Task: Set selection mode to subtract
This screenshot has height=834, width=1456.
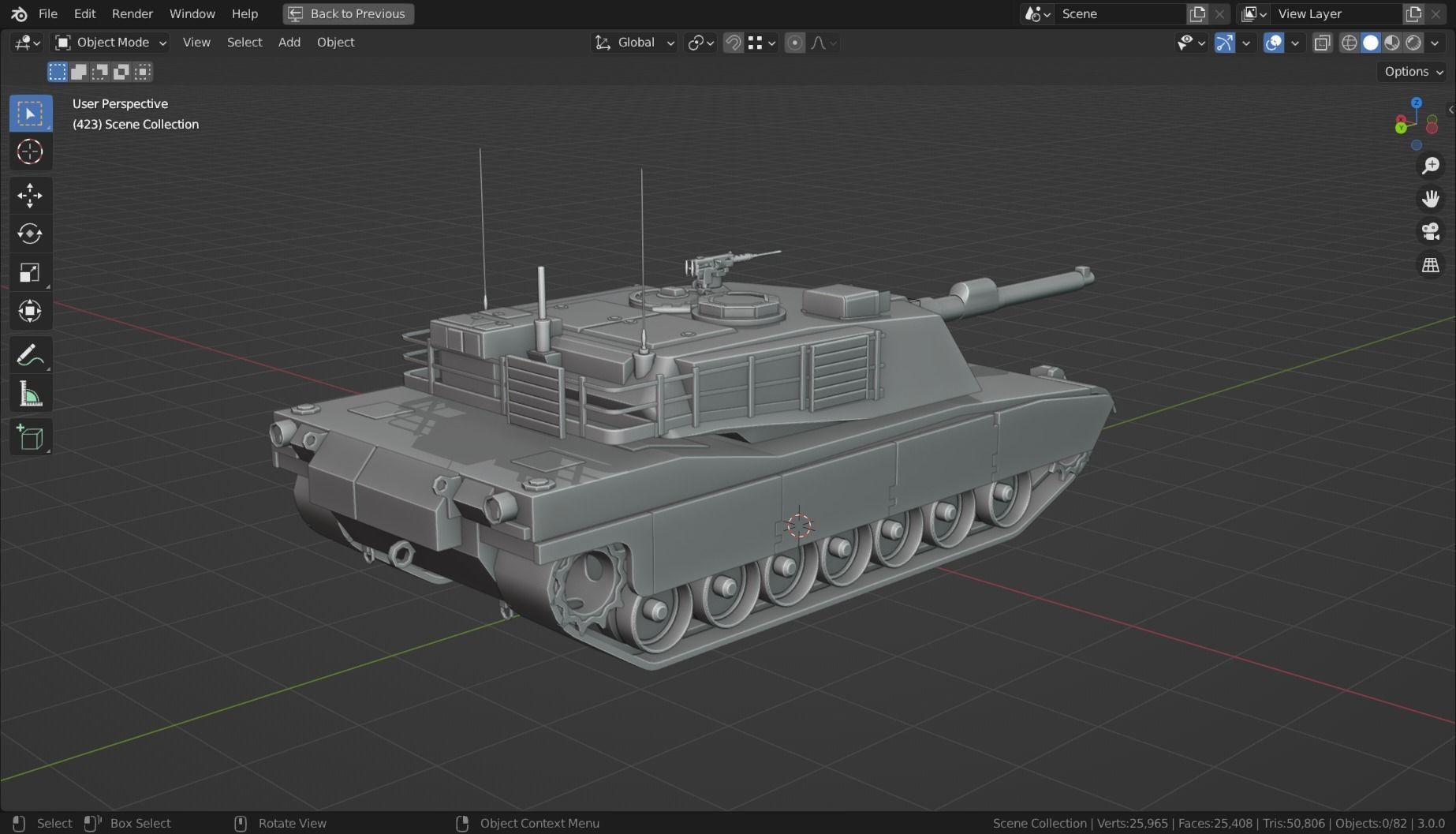Action: [x=100, y=72]
